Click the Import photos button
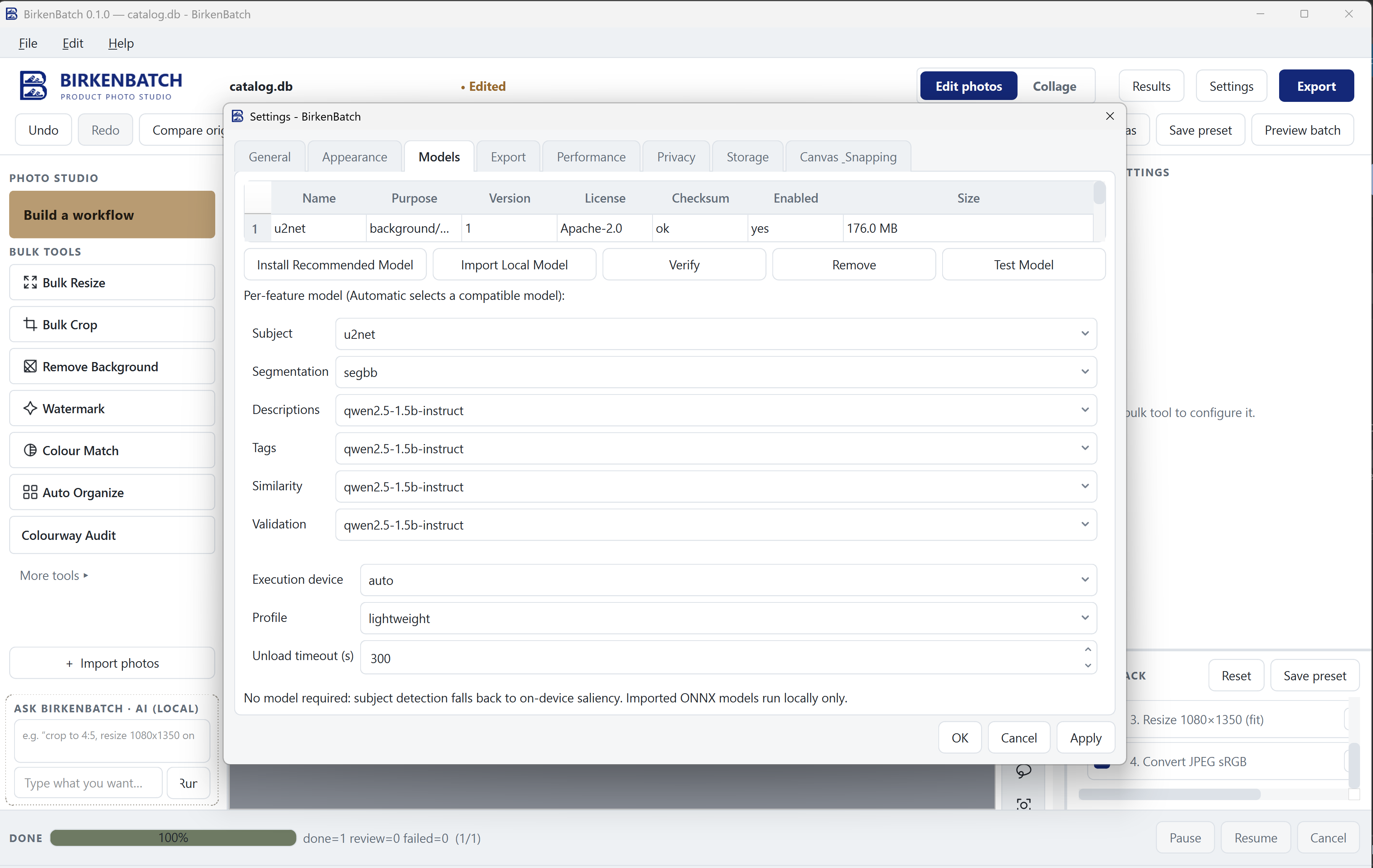 point(112,663)
